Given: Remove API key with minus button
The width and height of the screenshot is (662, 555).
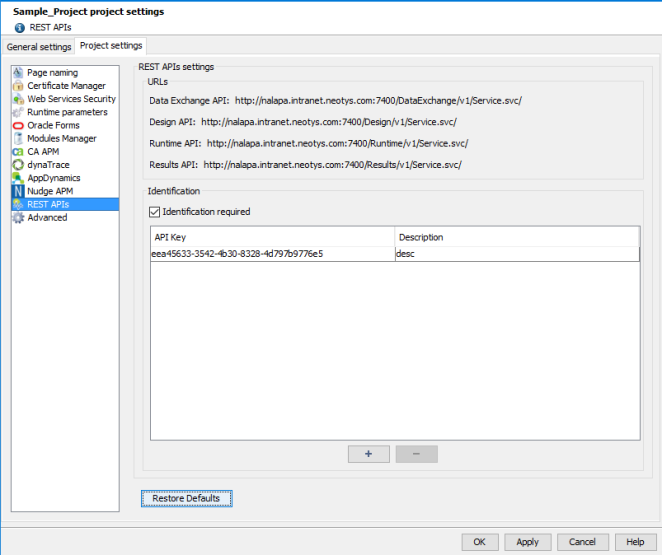Looking at the screenshot, I should pyautogui.click(x=416, y=454).
